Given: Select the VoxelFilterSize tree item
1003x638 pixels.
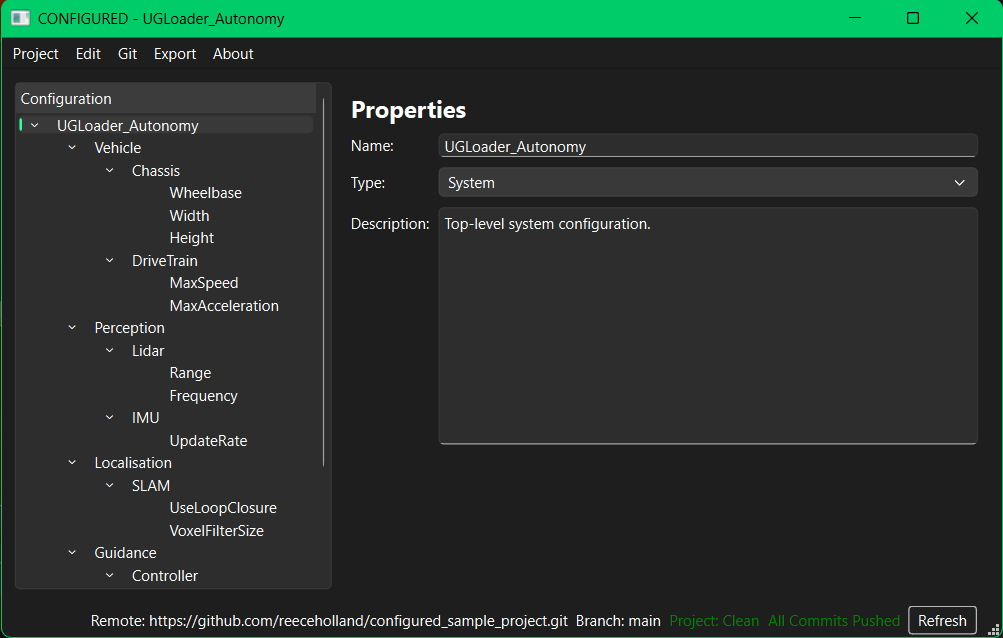Looking at the screenshot, I should tap(216, 530).
